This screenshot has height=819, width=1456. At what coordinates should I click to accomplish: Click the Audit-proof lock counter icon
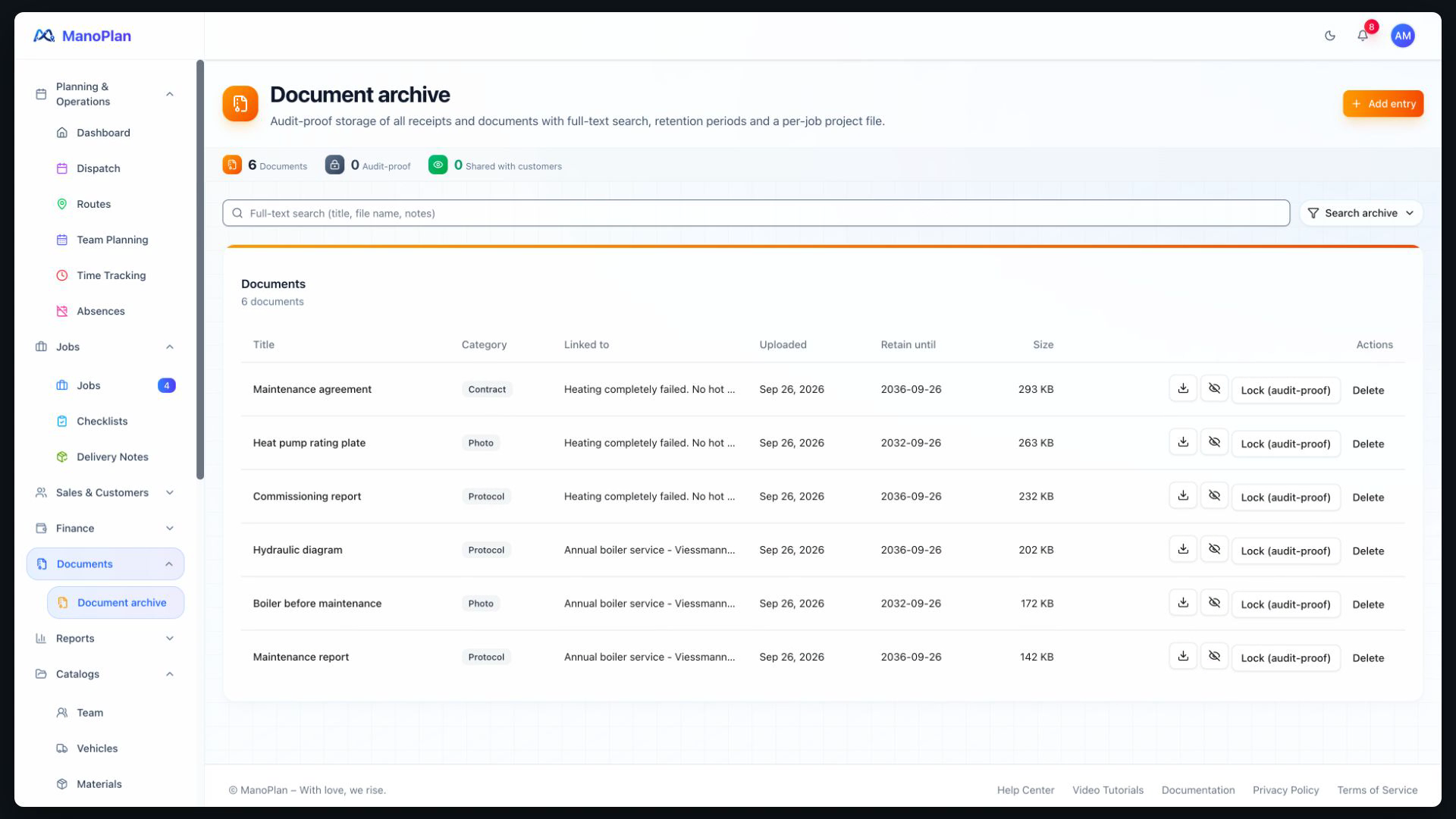pos(334,165)
